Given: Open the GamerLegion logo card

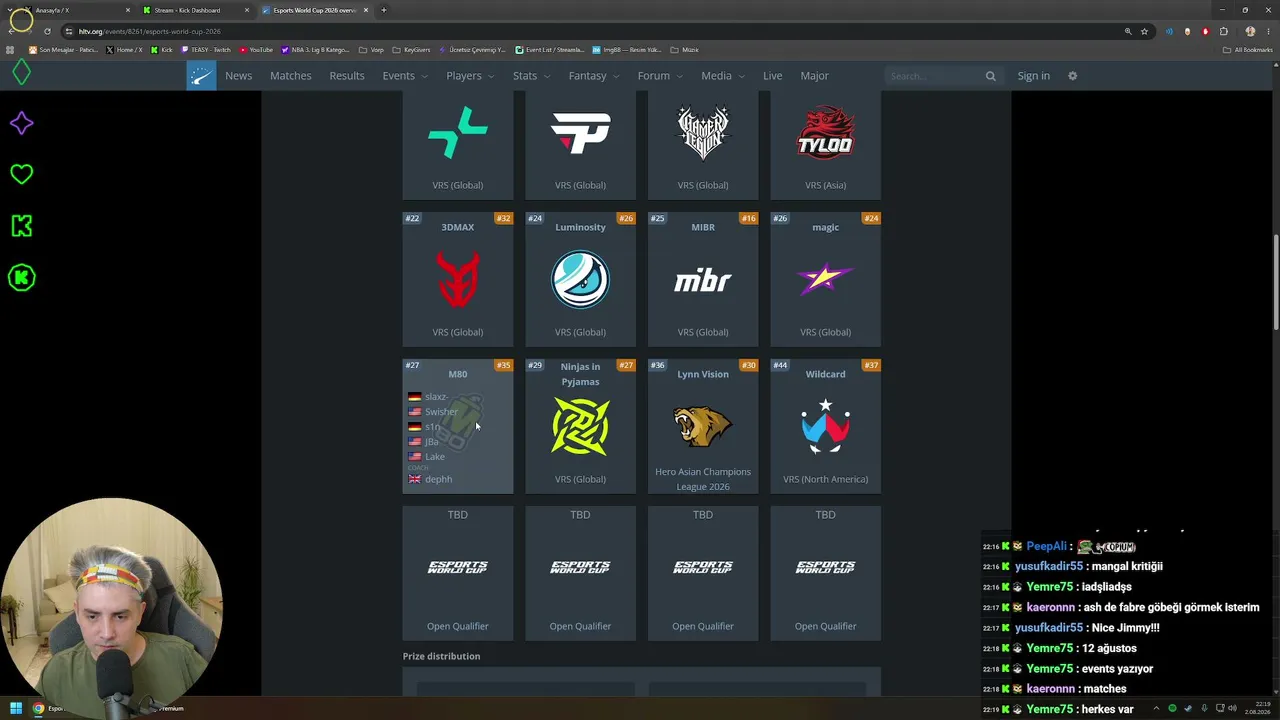Looking at the screenshot, I should [703, 133].
